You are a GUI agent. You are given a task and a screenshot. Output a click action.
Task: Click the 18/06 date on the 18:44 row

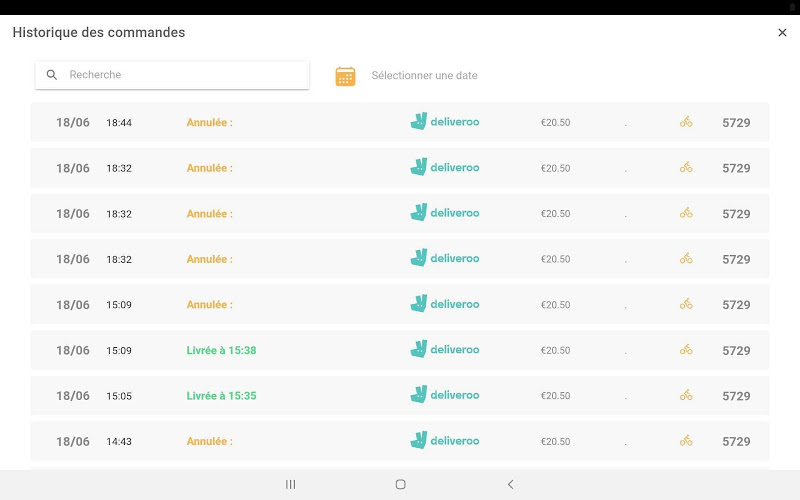pyautogui.click(x=73, y=122)
